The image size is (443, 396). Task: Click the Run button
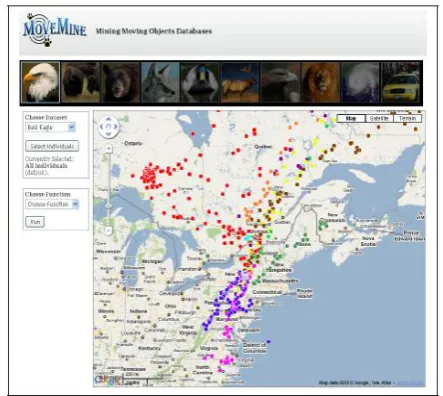(x=35, y=222)
